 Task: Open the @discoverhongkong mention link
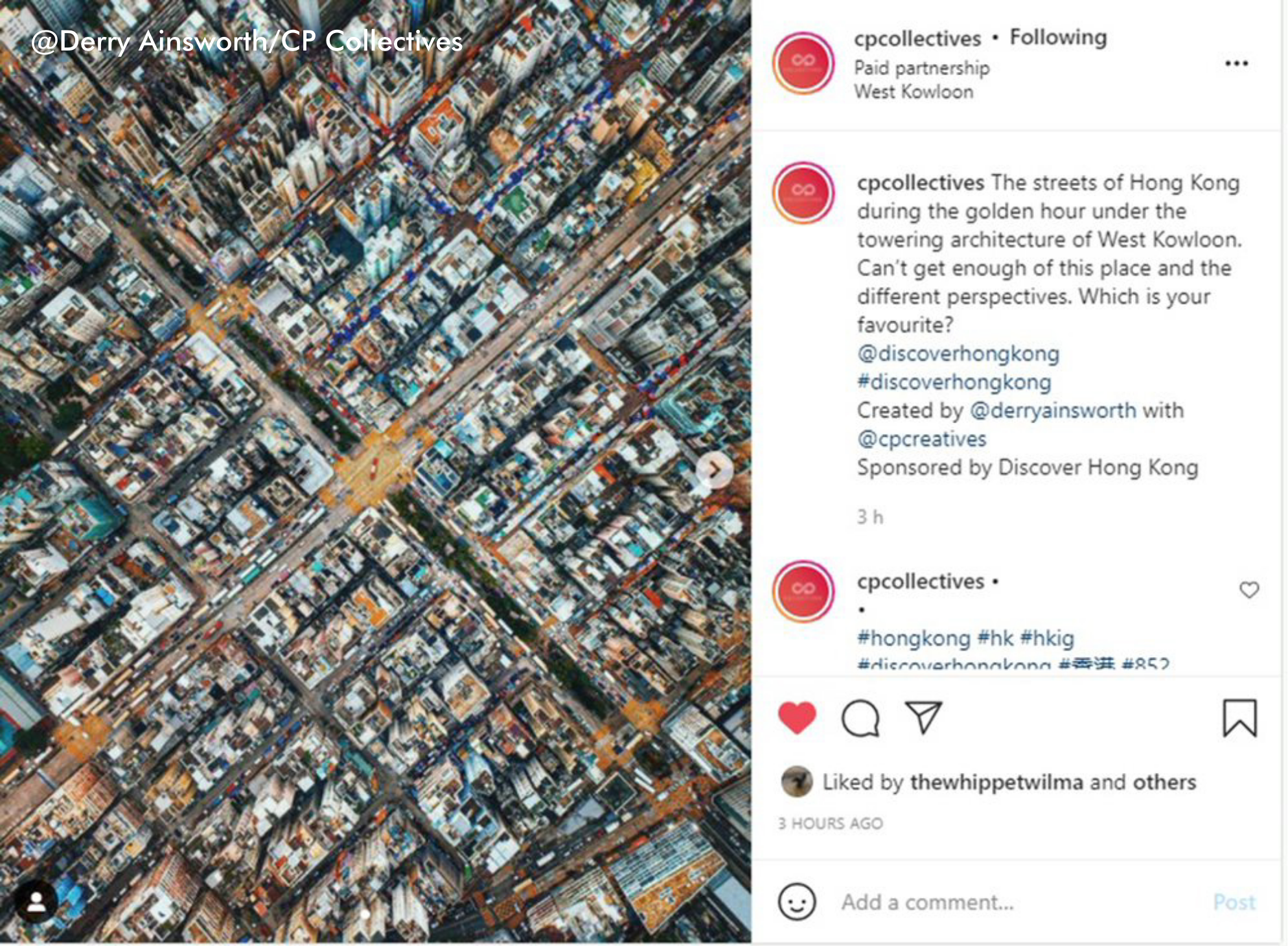click(x=958, y=353)
